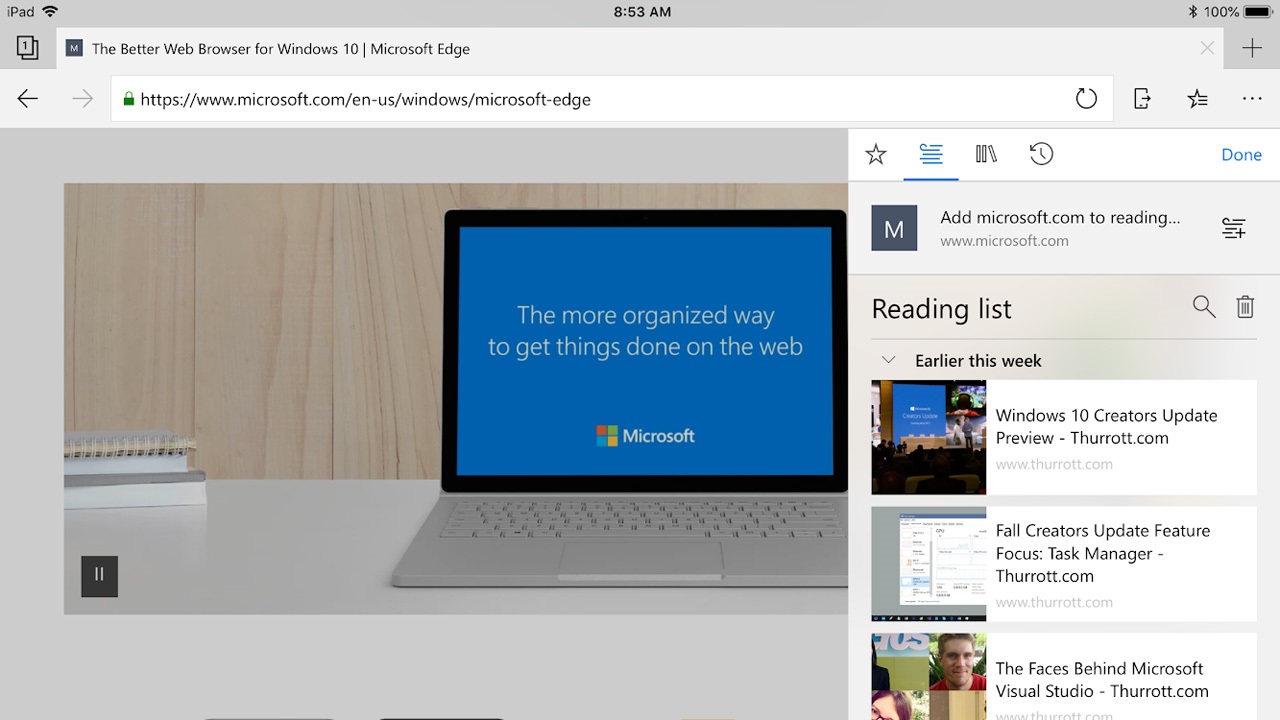Tap the continue-on-PC share icon
1280x720 pixels.
[x=1142, y=99]
